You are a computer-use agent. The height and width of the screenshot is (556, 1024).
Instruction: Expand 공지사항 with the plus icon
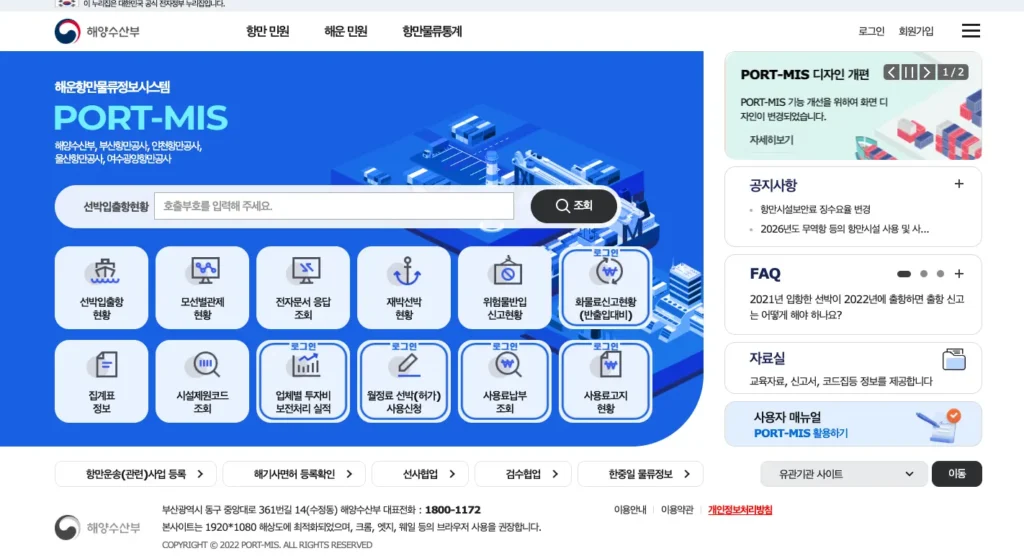click(959, 184)
